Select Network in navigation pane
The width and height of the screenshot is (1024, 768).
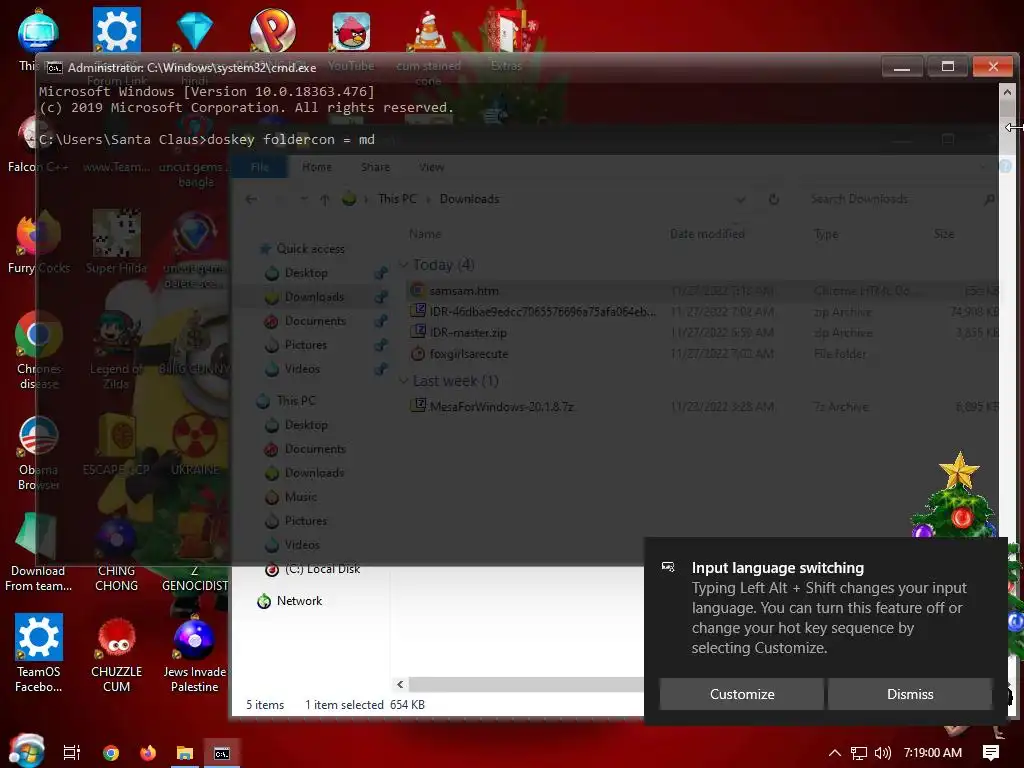point(299,601)
